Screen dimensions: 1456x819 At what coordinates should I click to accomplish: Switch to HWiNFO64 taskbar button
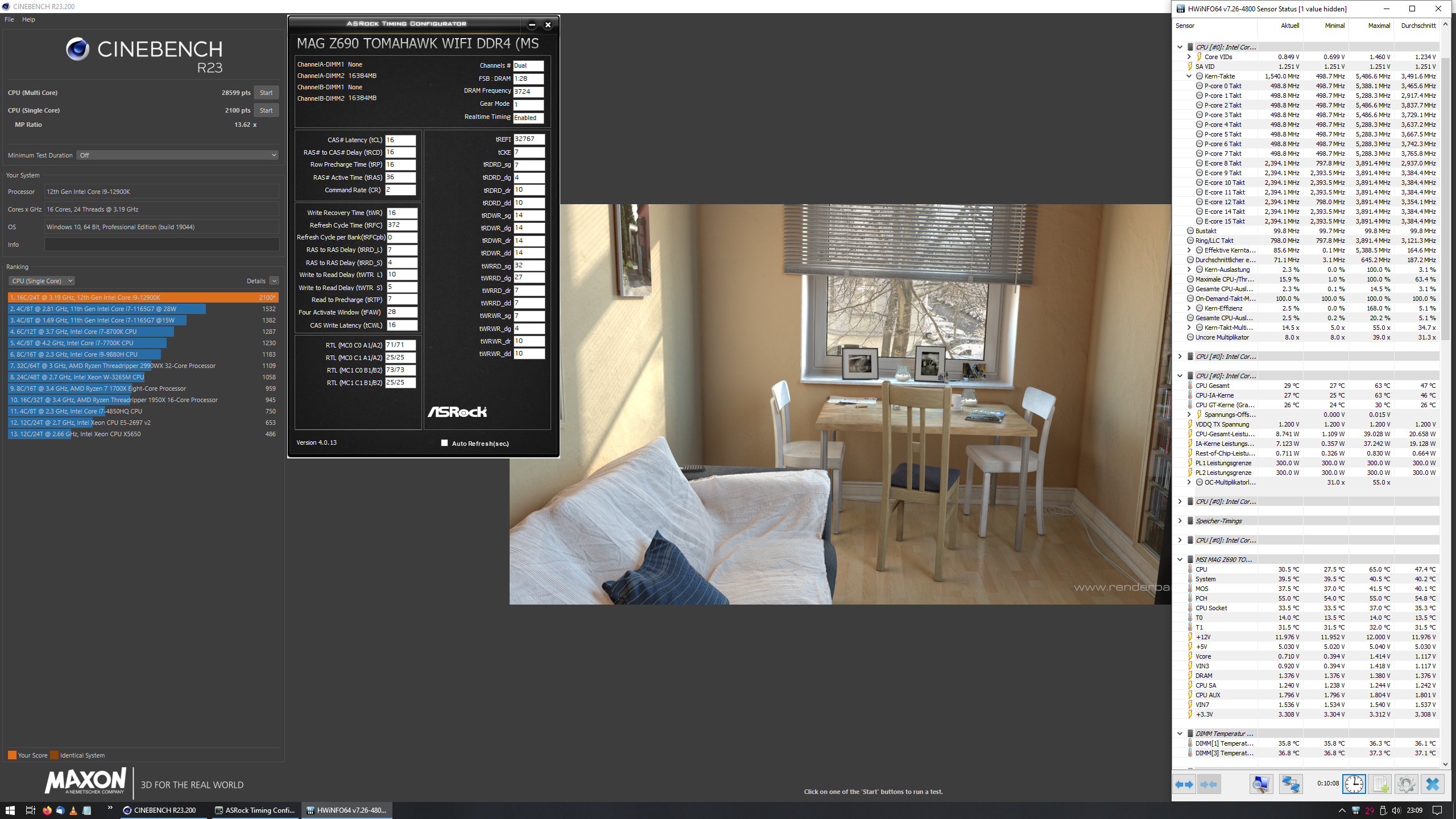pos(346,810)
